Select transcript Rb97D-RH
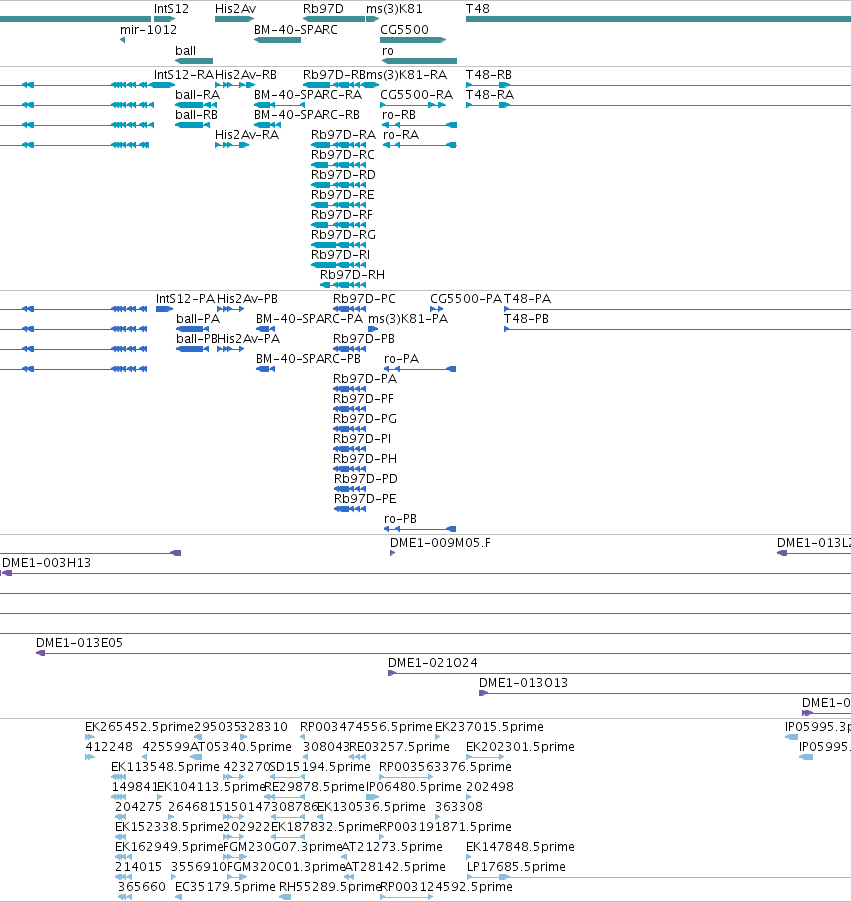 [x=352, y=274]
